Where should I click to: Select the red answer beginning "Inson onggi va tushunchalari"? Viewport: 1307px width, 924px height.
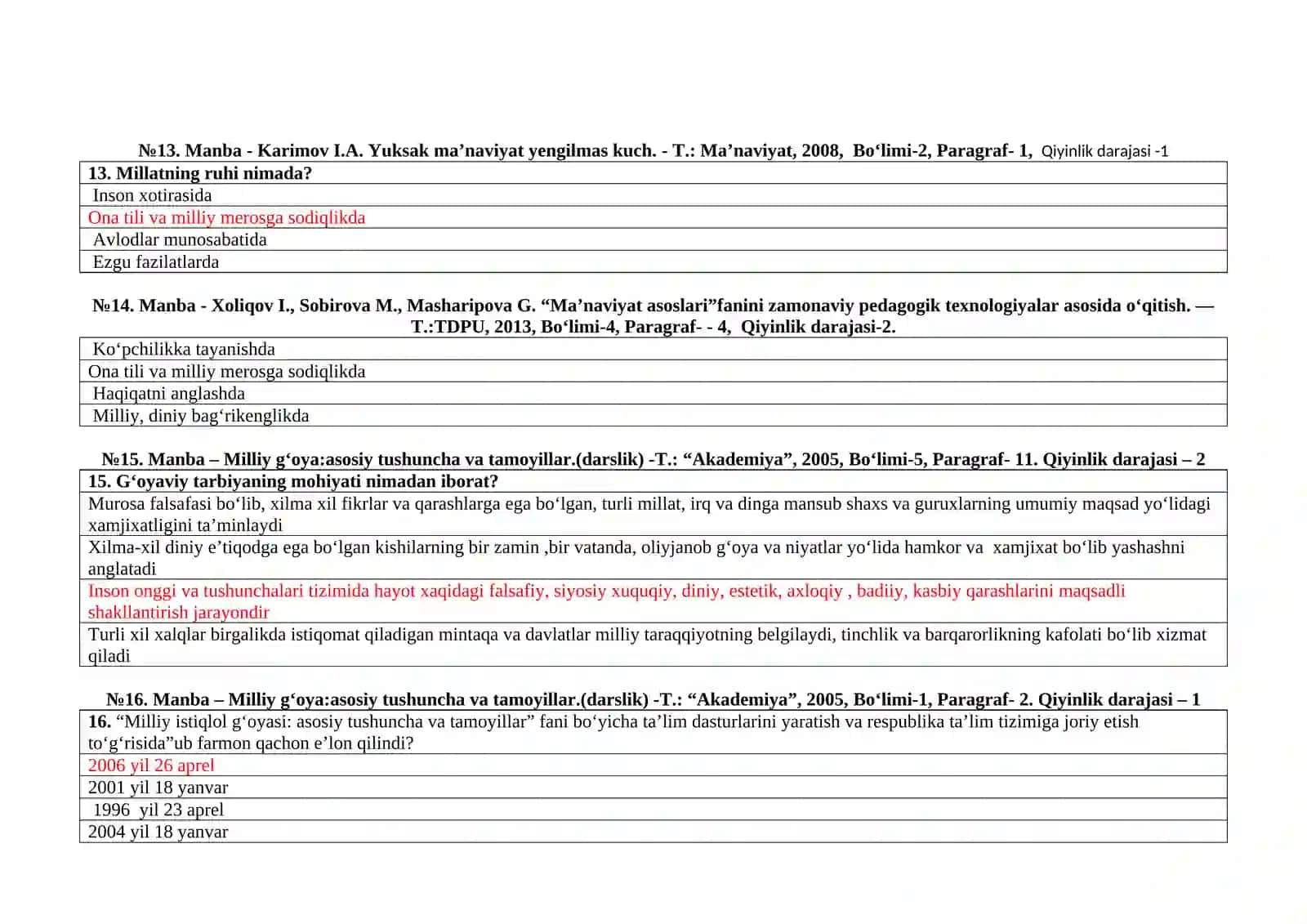pos(653,601)
